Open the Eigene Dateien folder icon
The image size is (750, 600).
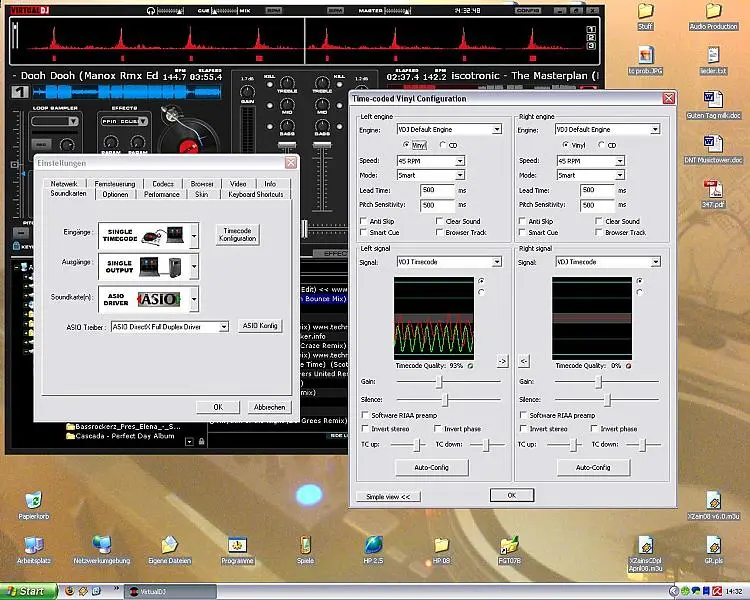point(169,545)
